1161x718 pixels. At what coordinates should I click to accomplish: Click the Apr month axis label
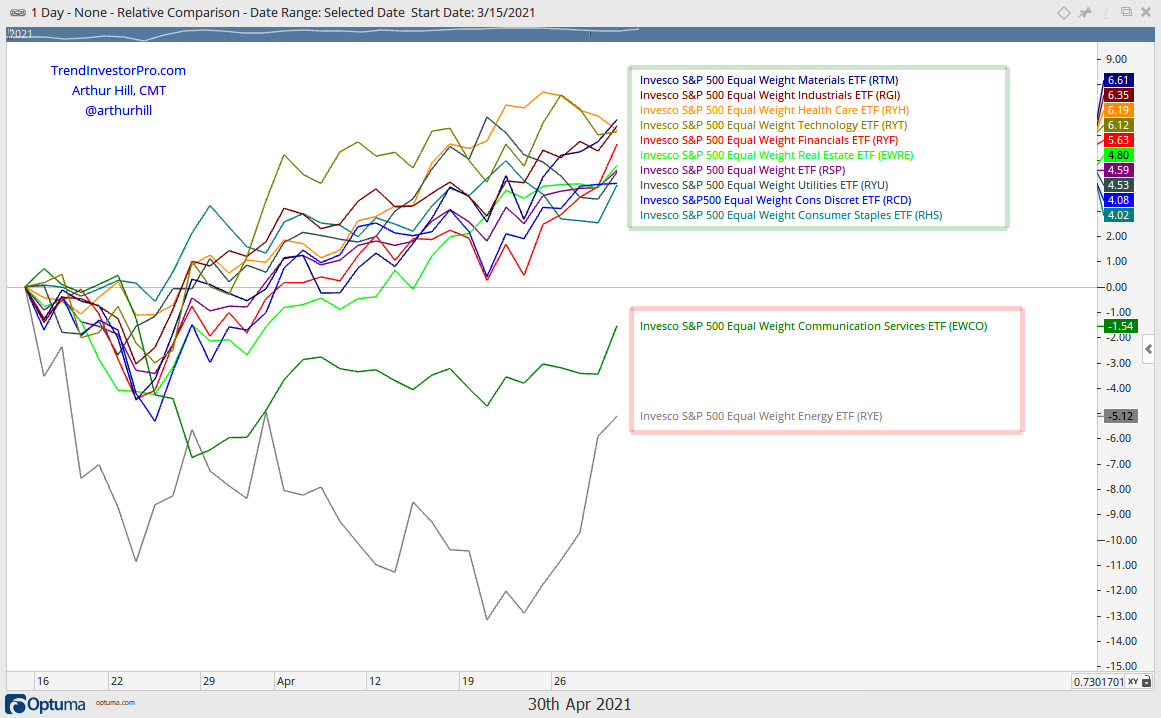(286, 681)
